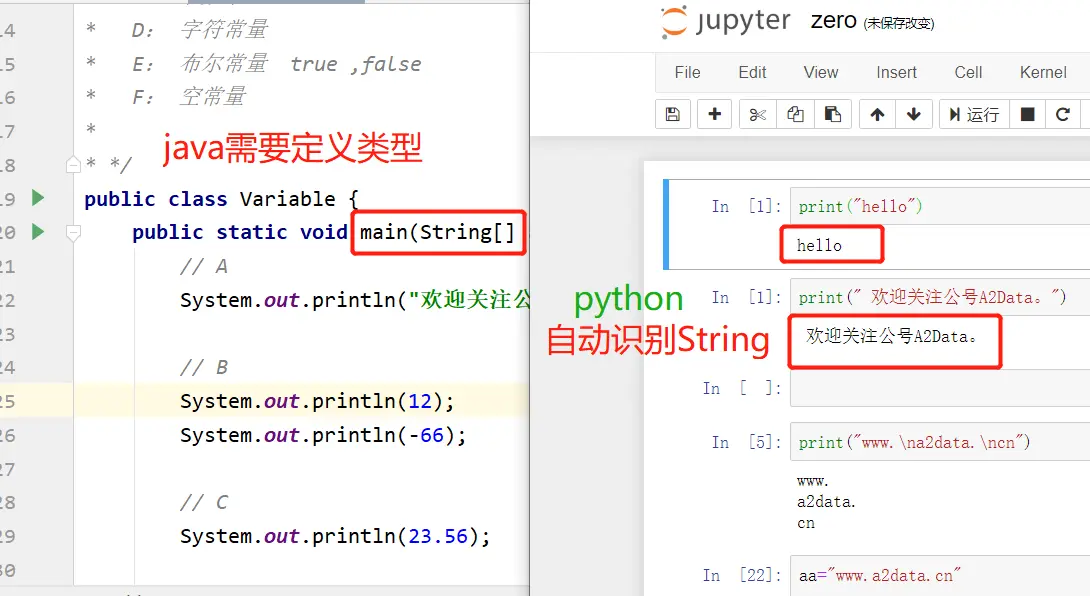Click the 欢迎关注公号A2Data output text
Viewport: 1090px width, 596px height.
click(x=891, y=337)
